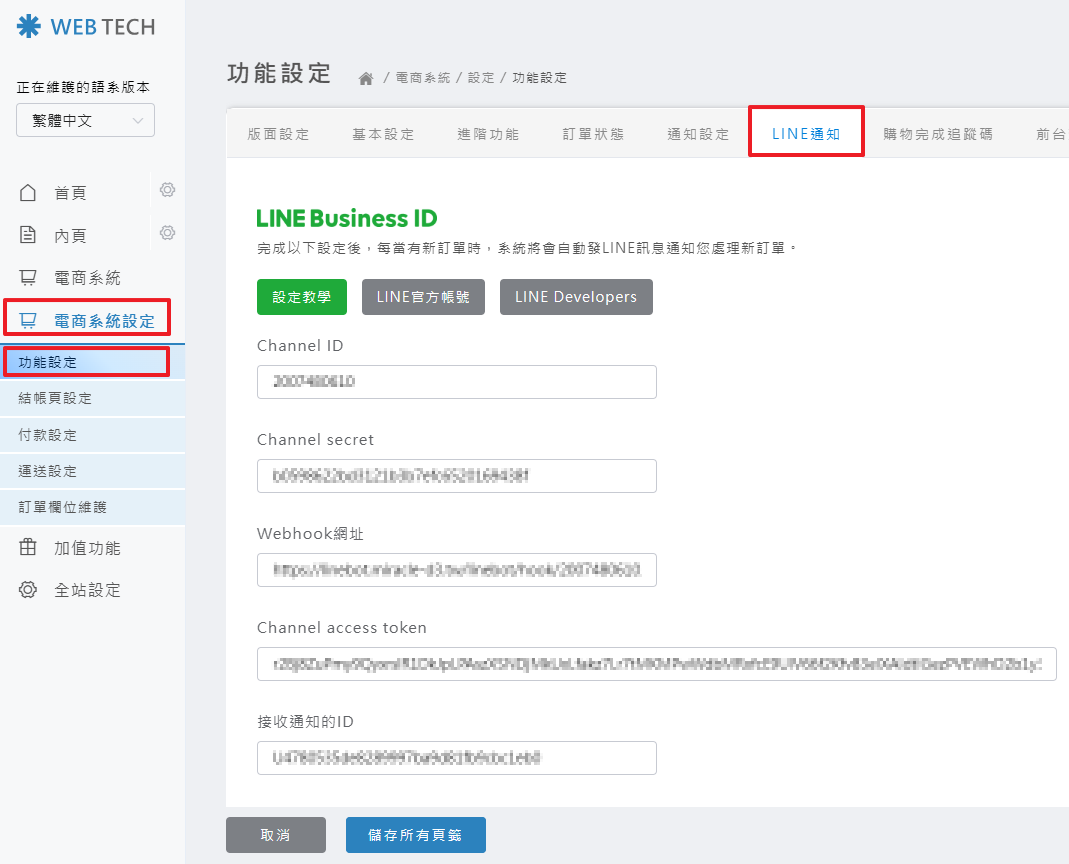Click the green 設定教學 button

click(x=302, y=297)
